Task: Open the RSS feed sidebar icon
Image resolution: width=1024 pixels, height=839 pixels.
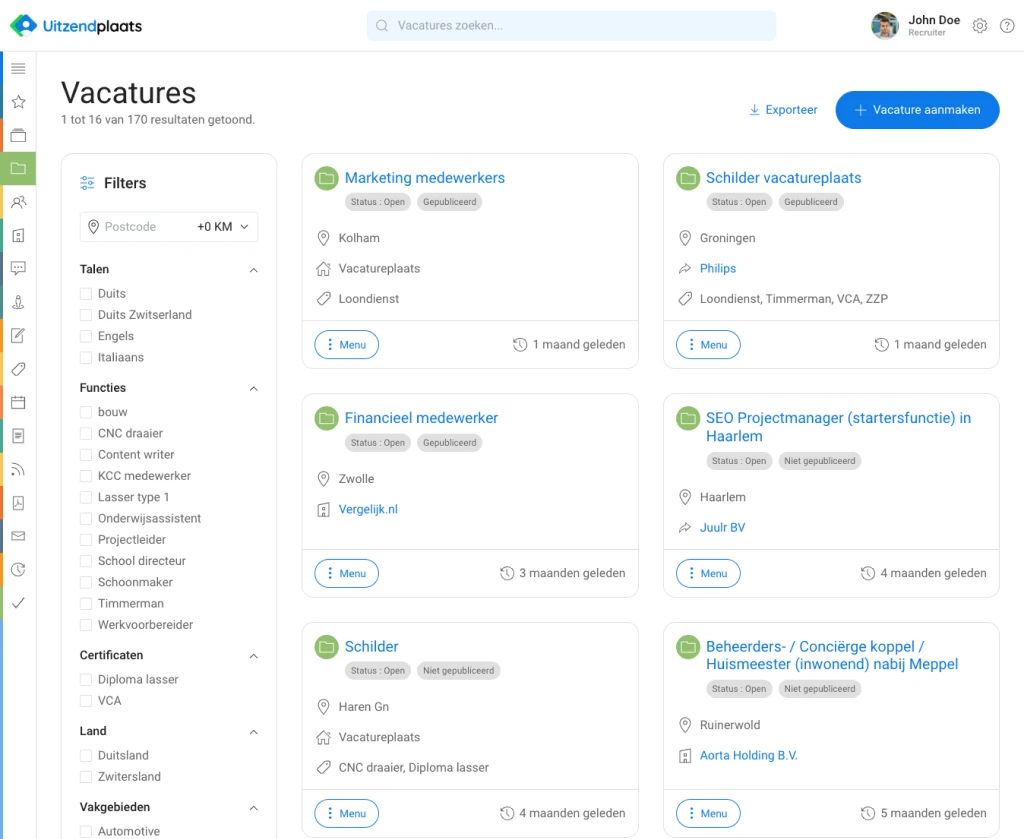Action: (18, 469)
